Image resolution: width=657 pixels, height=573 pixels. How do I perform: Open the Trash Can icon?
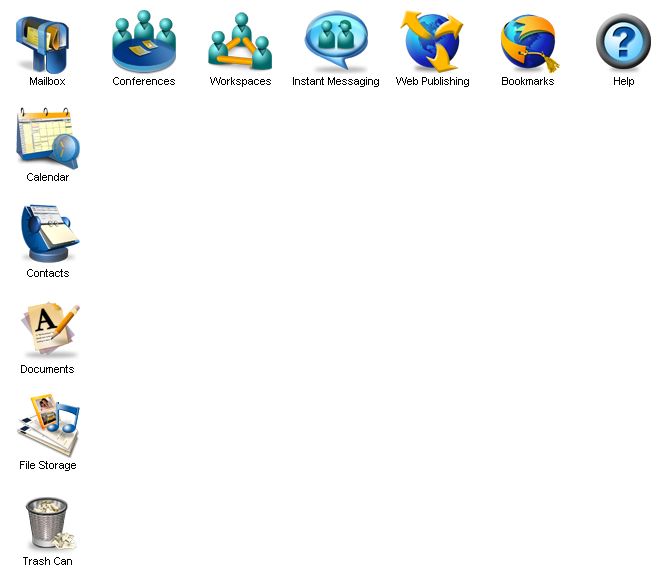pyautogui.click(x=49, y=524)
